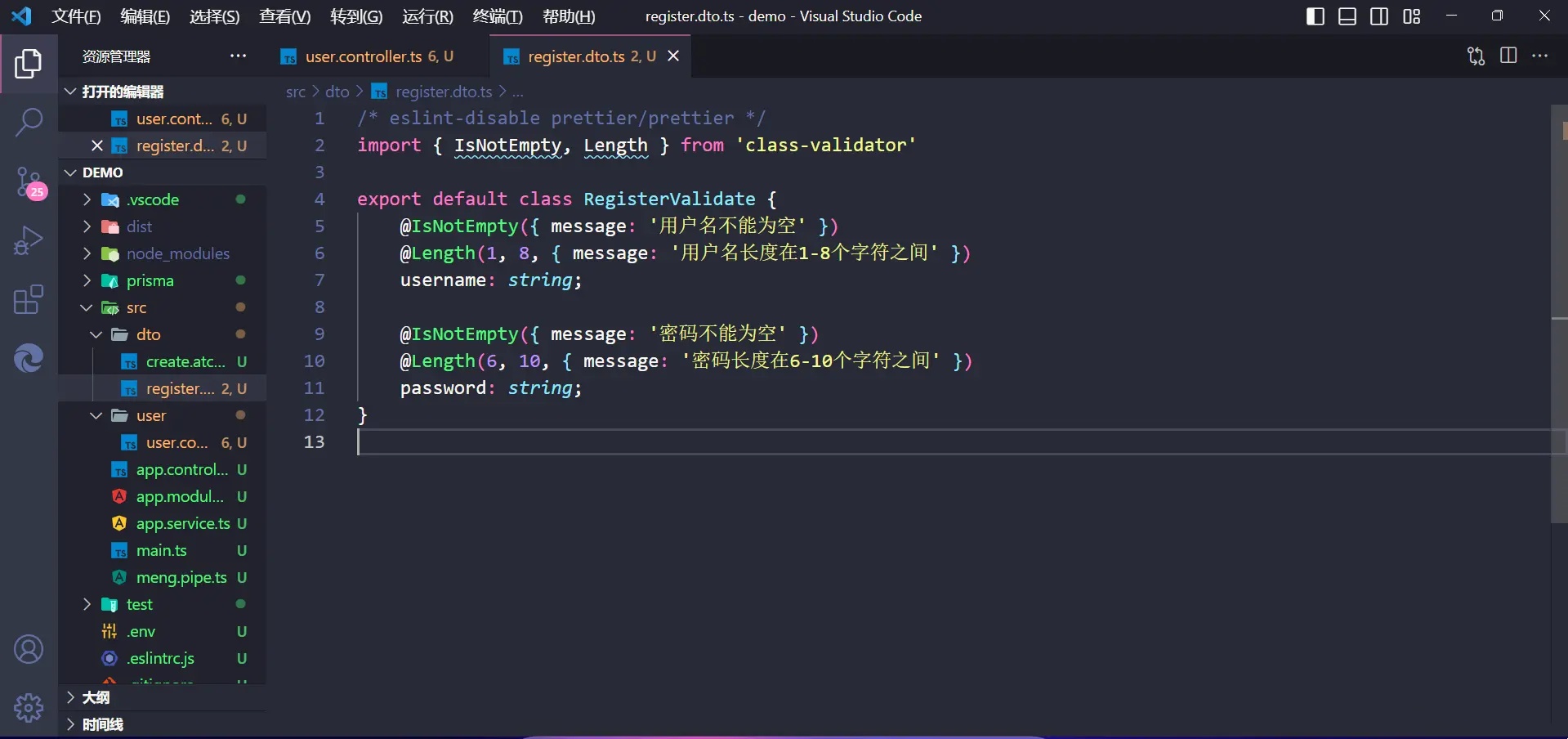The image size is (1568, 739).
Task: Open the Accounts menu icon
Action: coord(29,650)
